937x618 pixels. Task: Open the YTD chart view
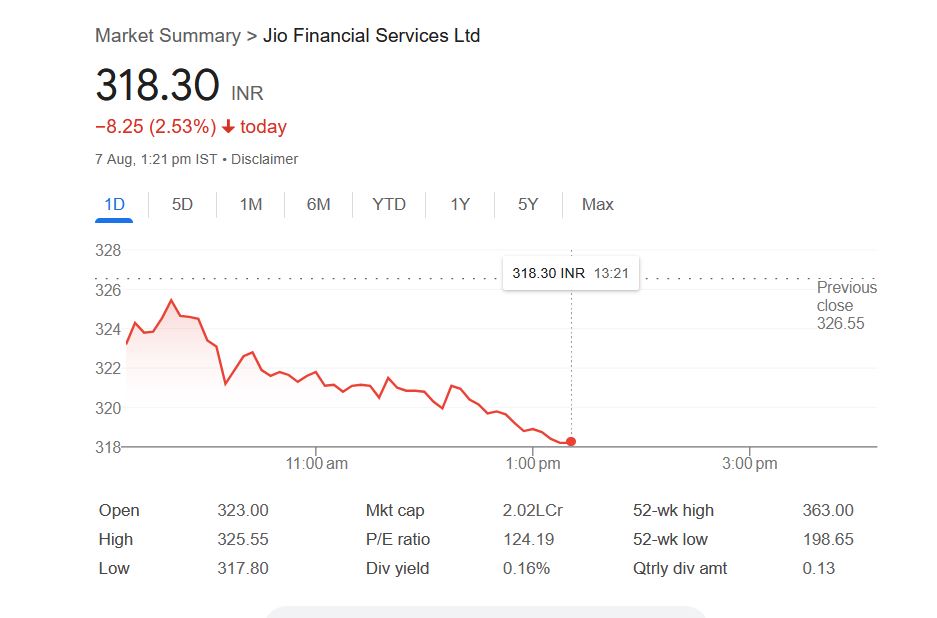[389, 205]
